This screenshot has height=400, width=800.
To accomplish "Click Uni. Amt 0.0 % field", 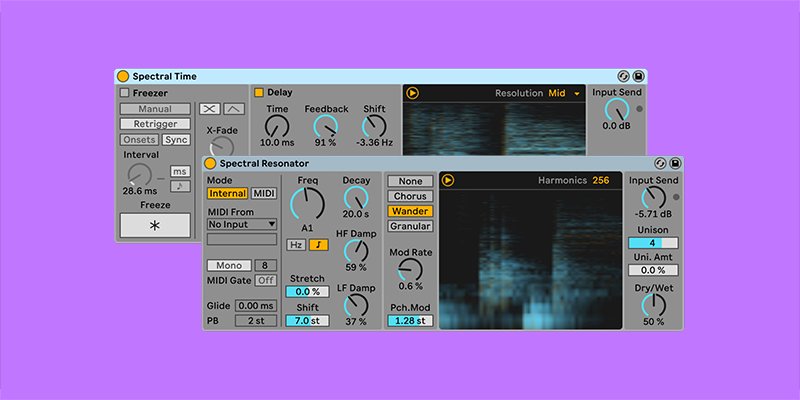I will 653,270.
